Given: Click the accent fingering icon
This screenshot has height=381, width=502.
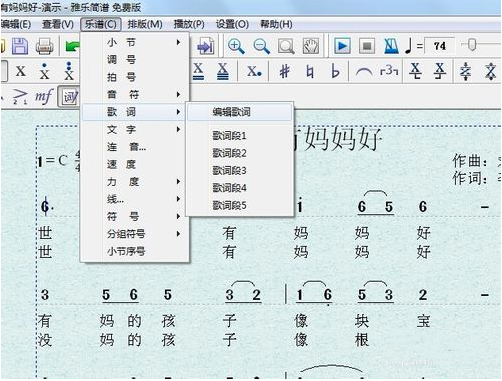Looking at the screenshot, I should (x=19, y=97).
